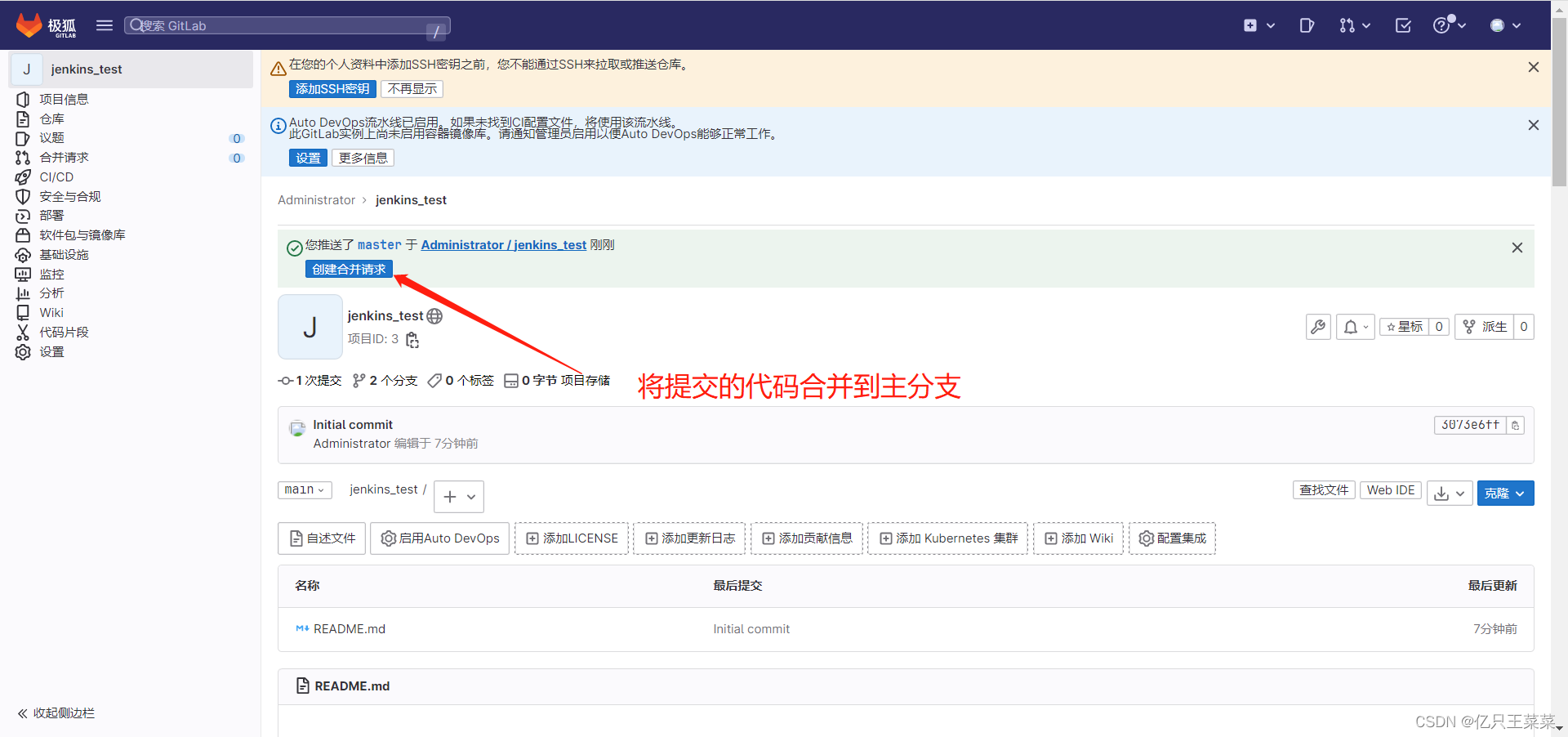Dismiss the Auto DevOps info banner
The image size is (1568, 737).
[1534, 125]
